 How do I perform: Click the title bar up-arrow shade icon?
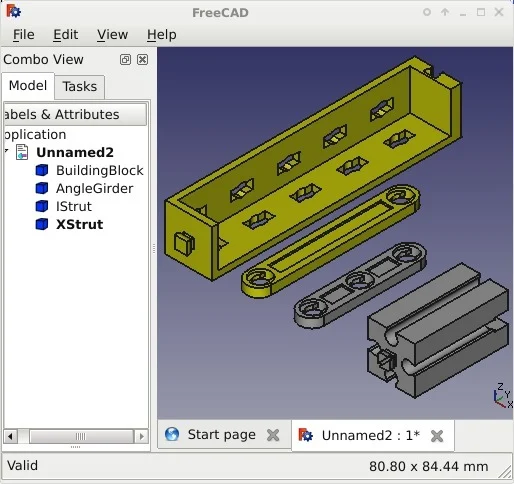pyautogui.click(x=445, y=12)
